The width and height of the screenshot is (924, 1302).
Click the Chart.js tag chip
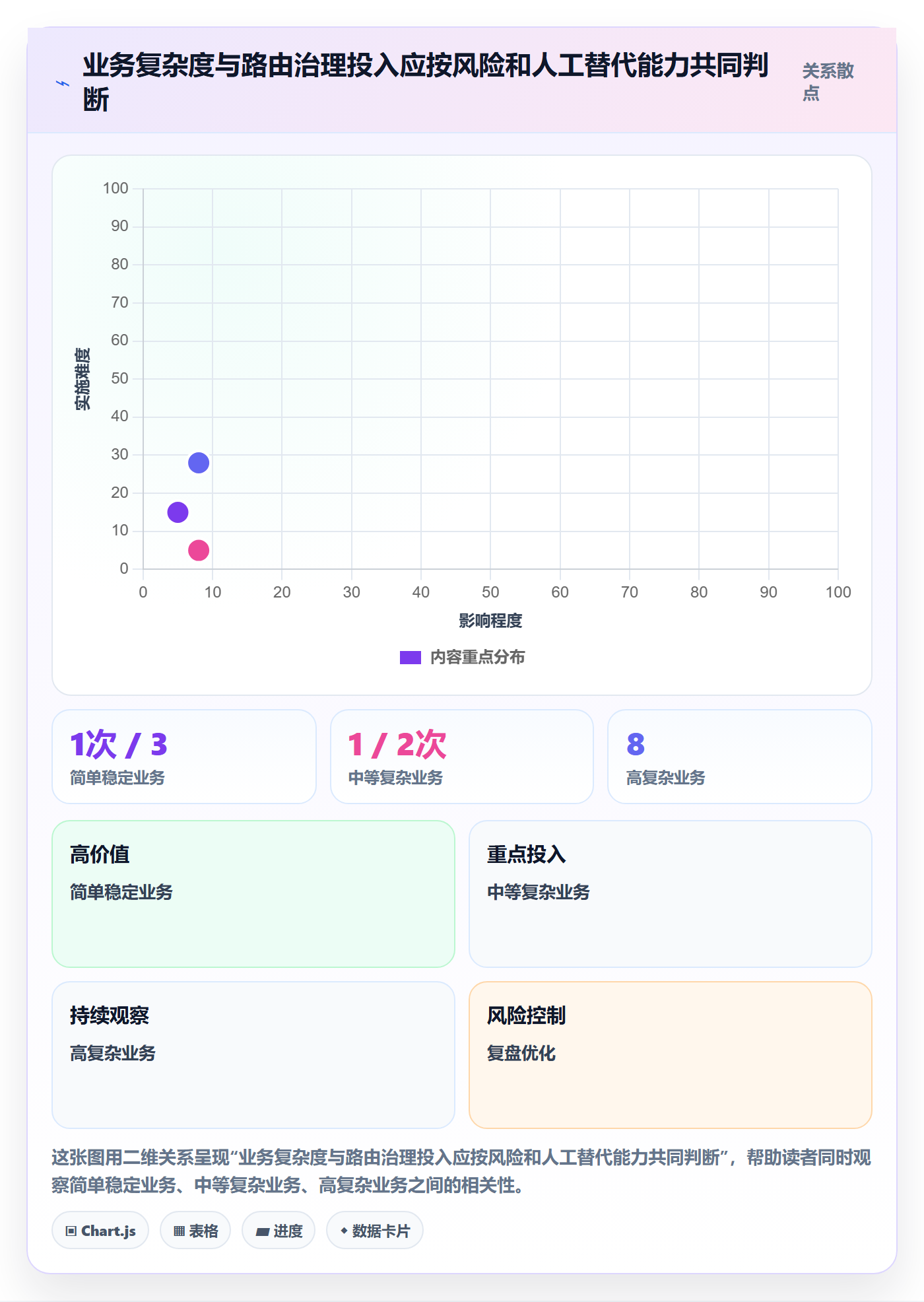coord(100,1230)
